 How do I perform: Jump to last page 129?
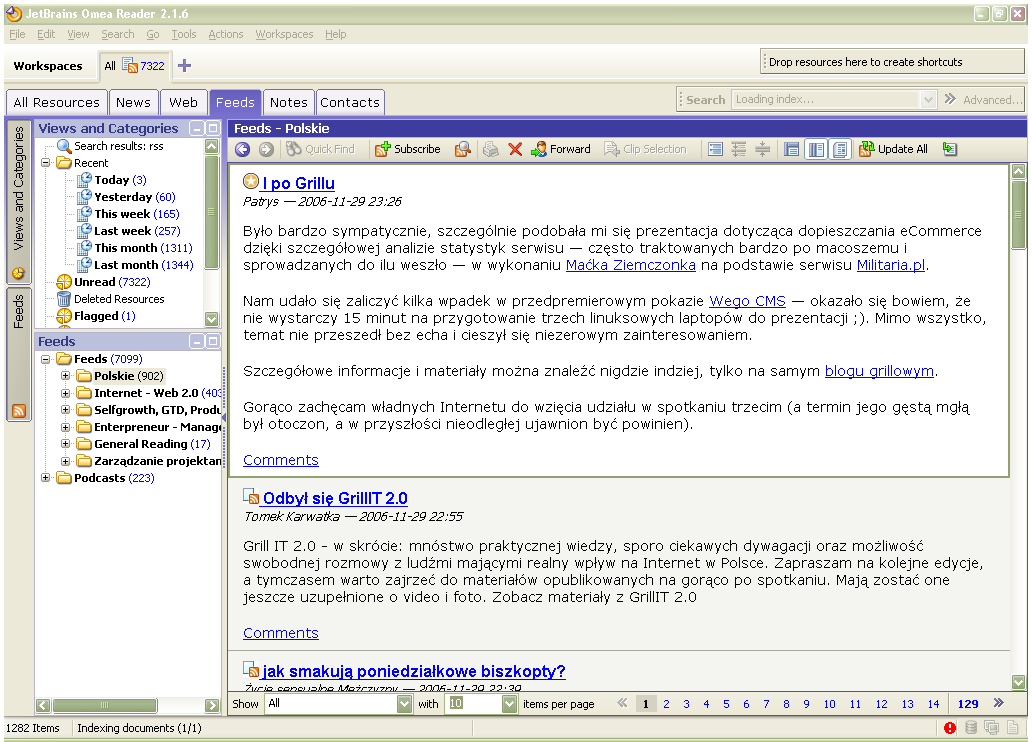968,704
